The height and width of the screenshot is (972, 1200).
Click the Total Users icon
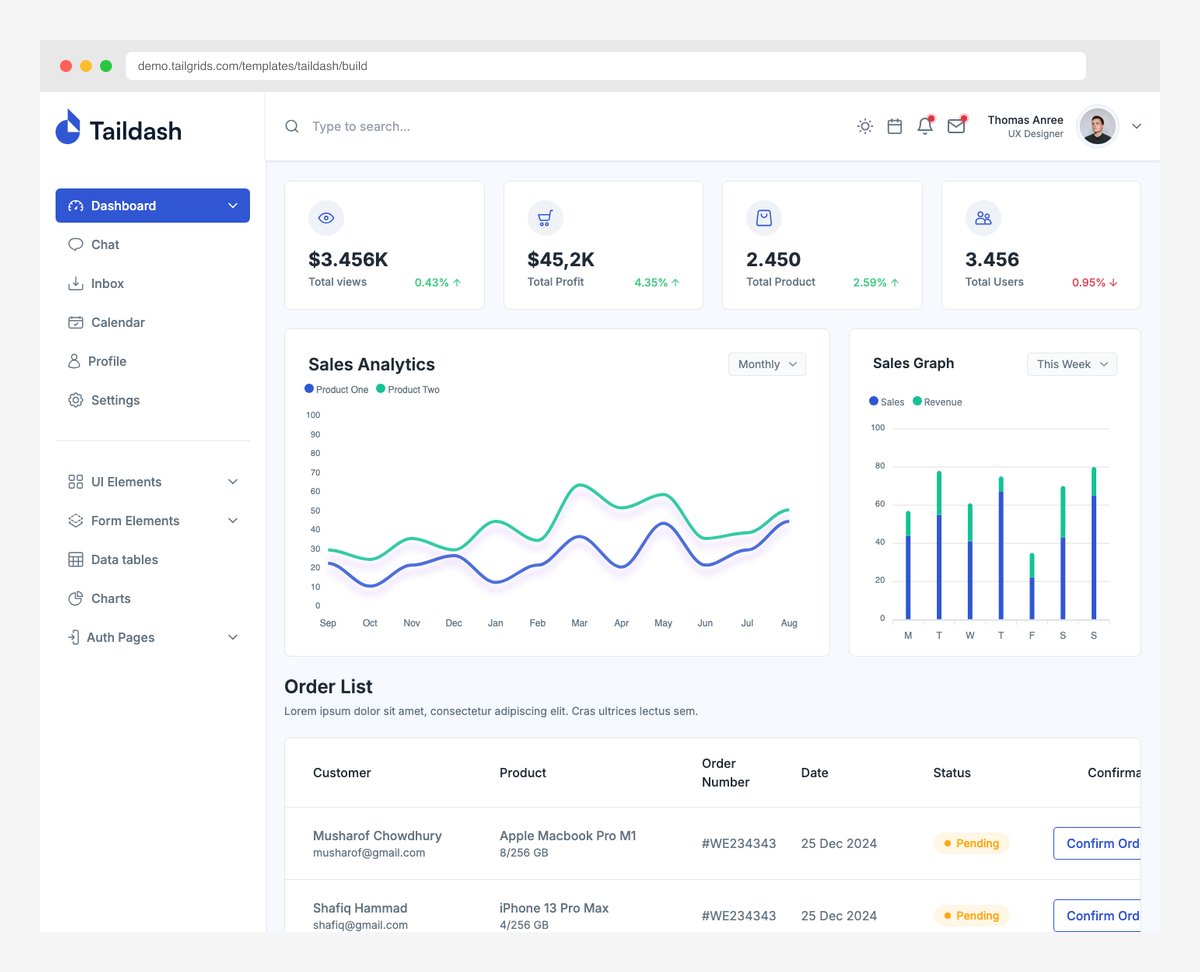pyautogui.click(x=982, y=217)
